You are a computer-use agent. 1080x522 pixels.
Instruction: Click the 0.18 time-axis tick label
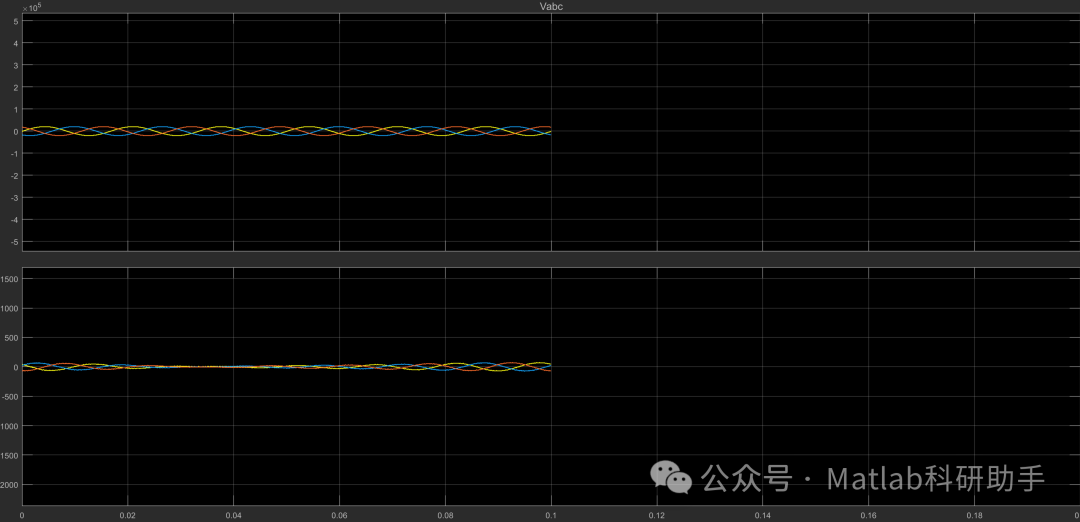[x=975, y=515]
